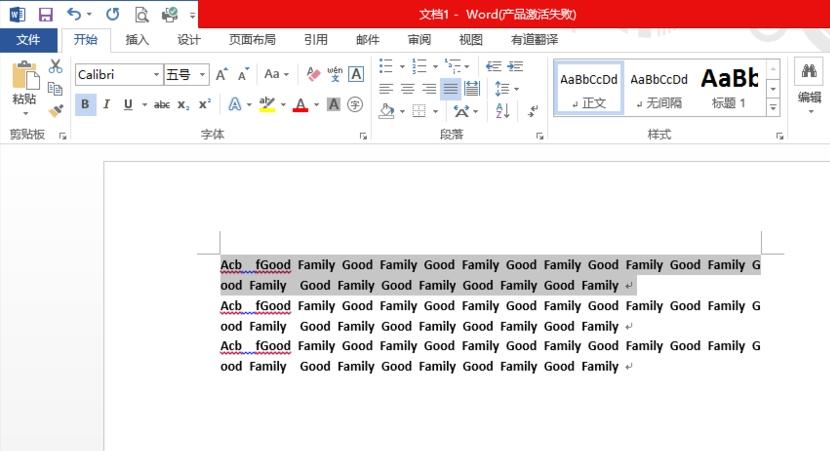Image resolution: width=830 pixels, height=451 pixels.
Task: Apply red font color
Action: (301, 104)
